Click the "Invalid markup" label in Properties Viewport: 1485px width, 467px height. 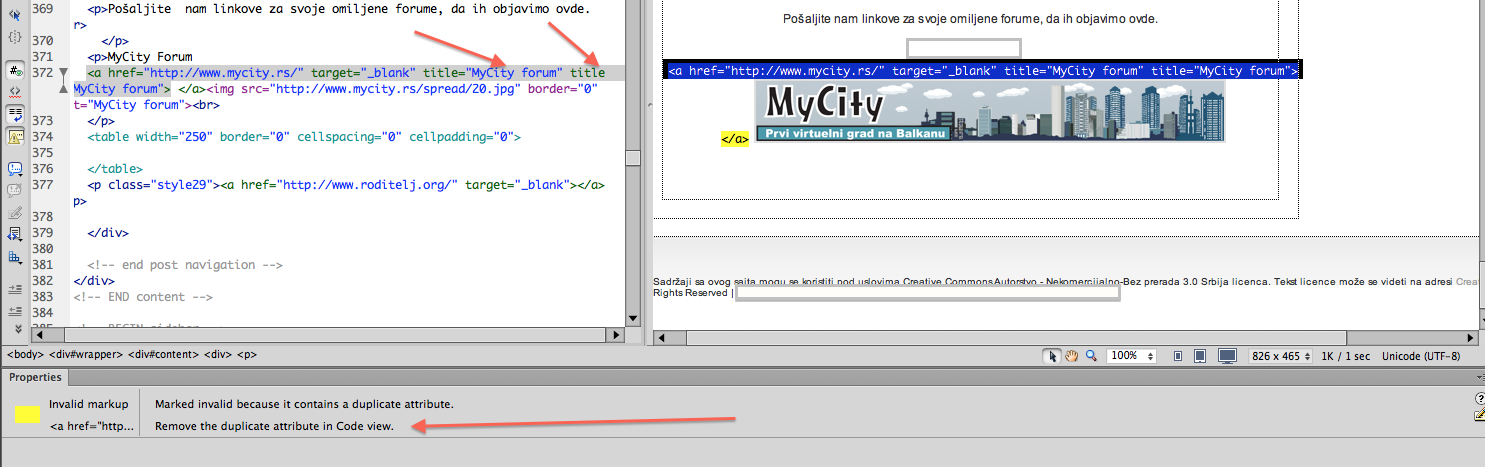click(x=89, y=404)
